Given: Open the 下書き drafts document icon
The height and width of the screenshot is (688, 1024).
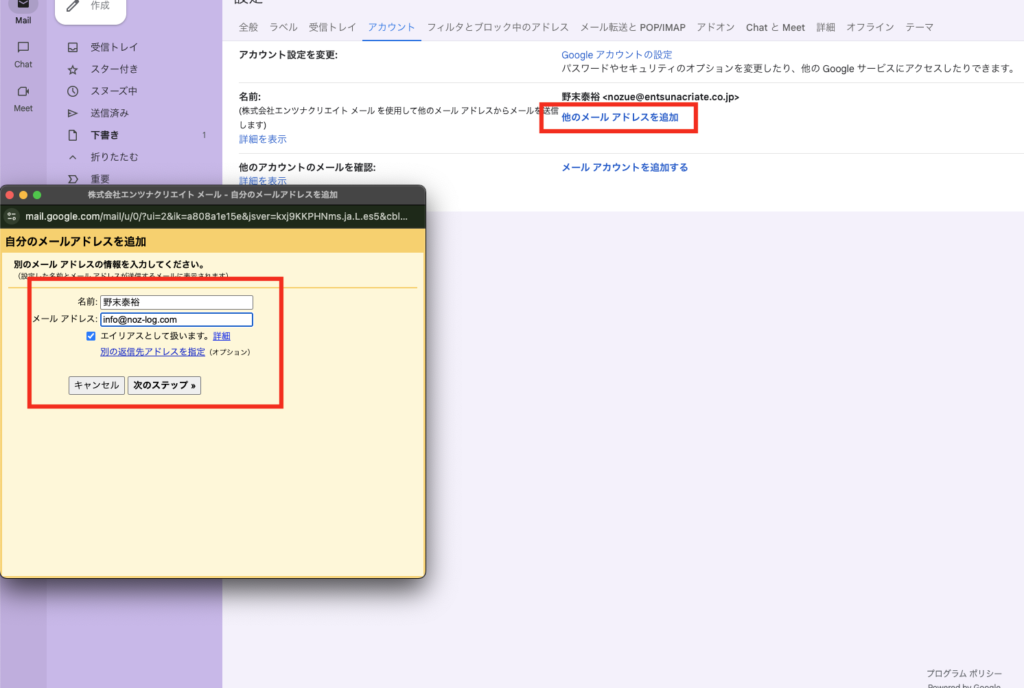Looking at the screenshot, I should point(72,135).
